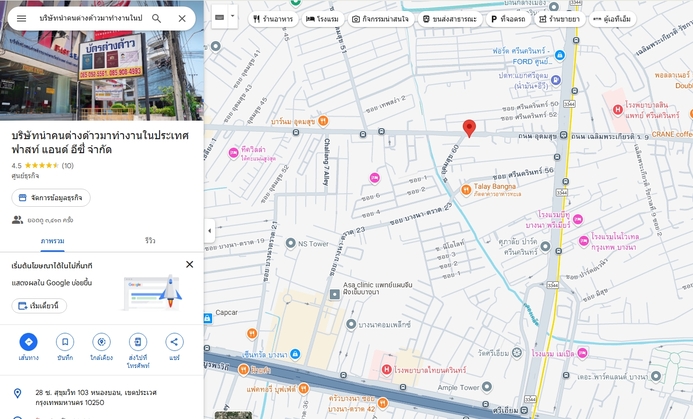
Task: Click the โรงพยาบาลสัตว์ hospital marker
Action: pos(617,110)
